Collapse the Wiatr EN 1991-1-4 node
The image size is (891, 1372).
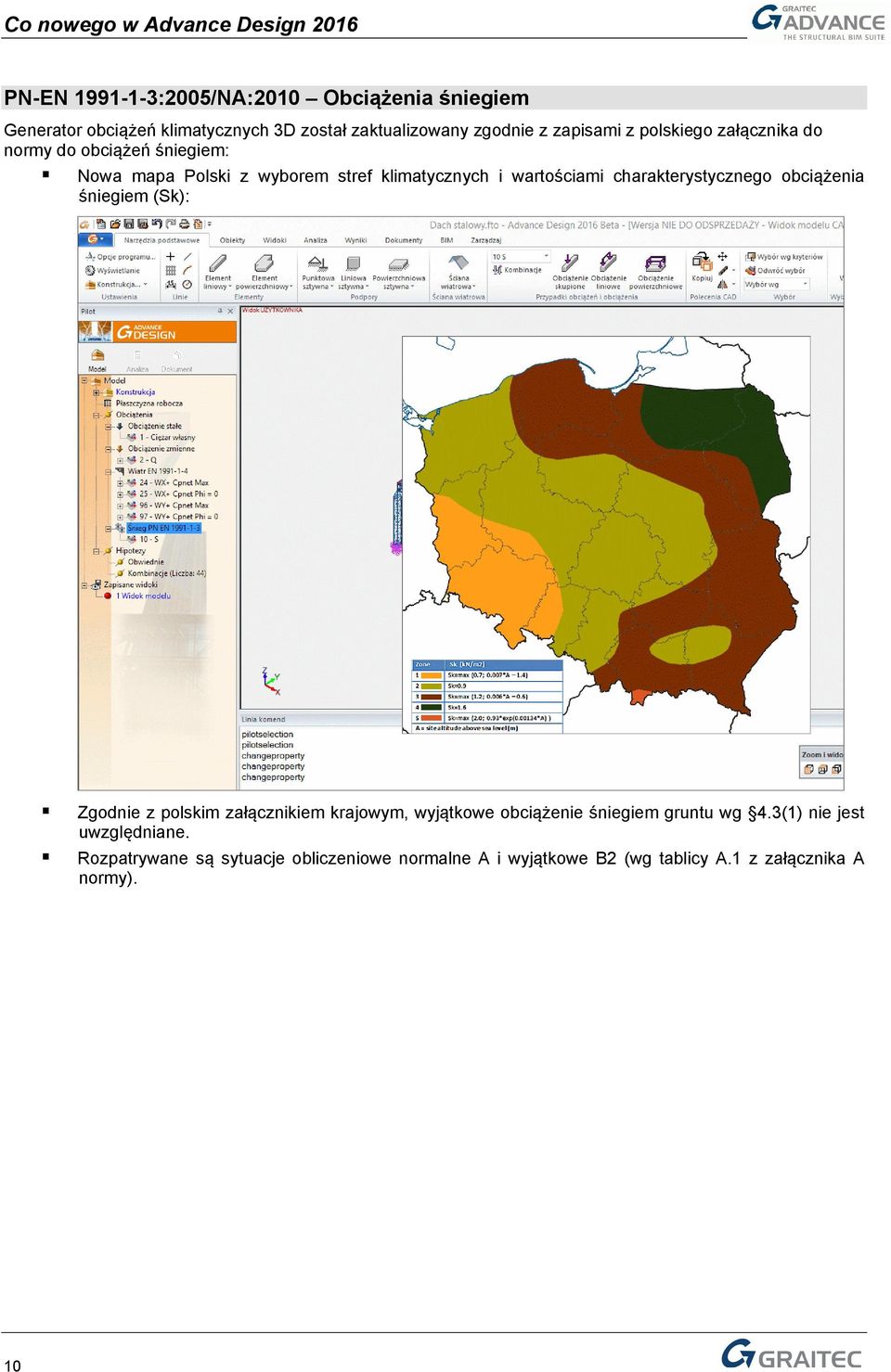[109, 471]
